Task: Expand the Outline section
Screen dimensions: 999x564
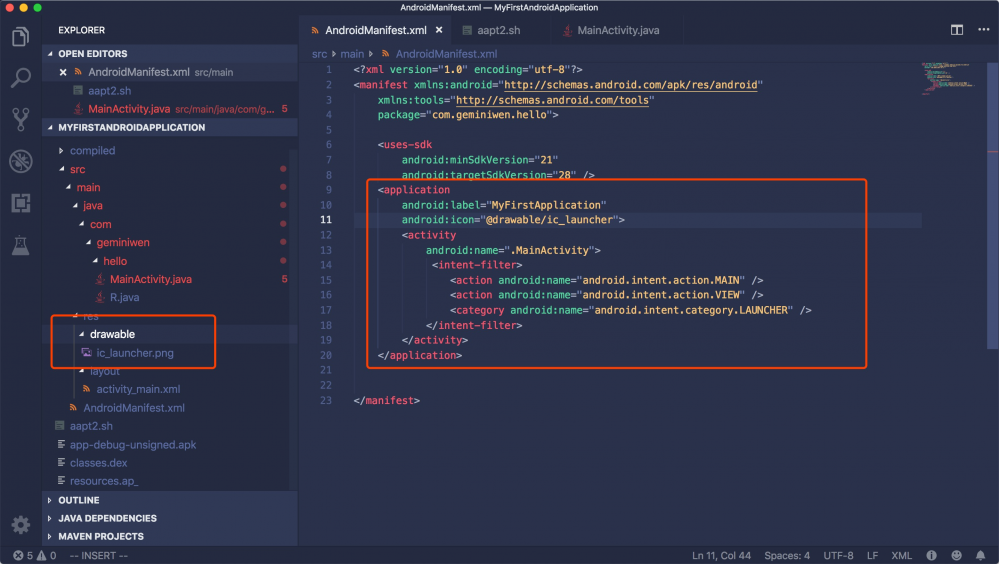Action: [78, 500]
